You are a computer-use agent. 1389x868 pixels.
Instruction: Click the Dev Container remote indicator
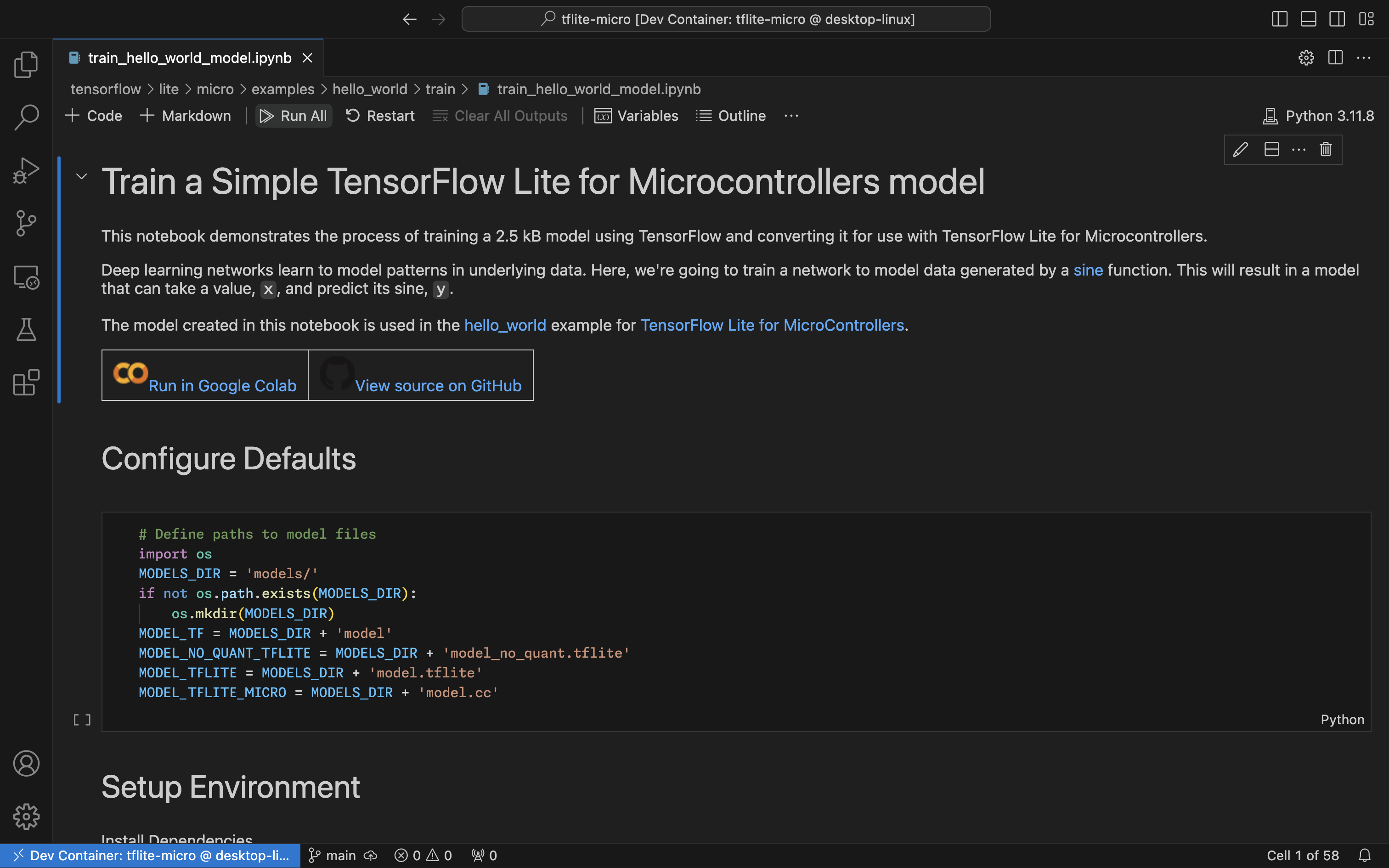(x=150, y=855)
